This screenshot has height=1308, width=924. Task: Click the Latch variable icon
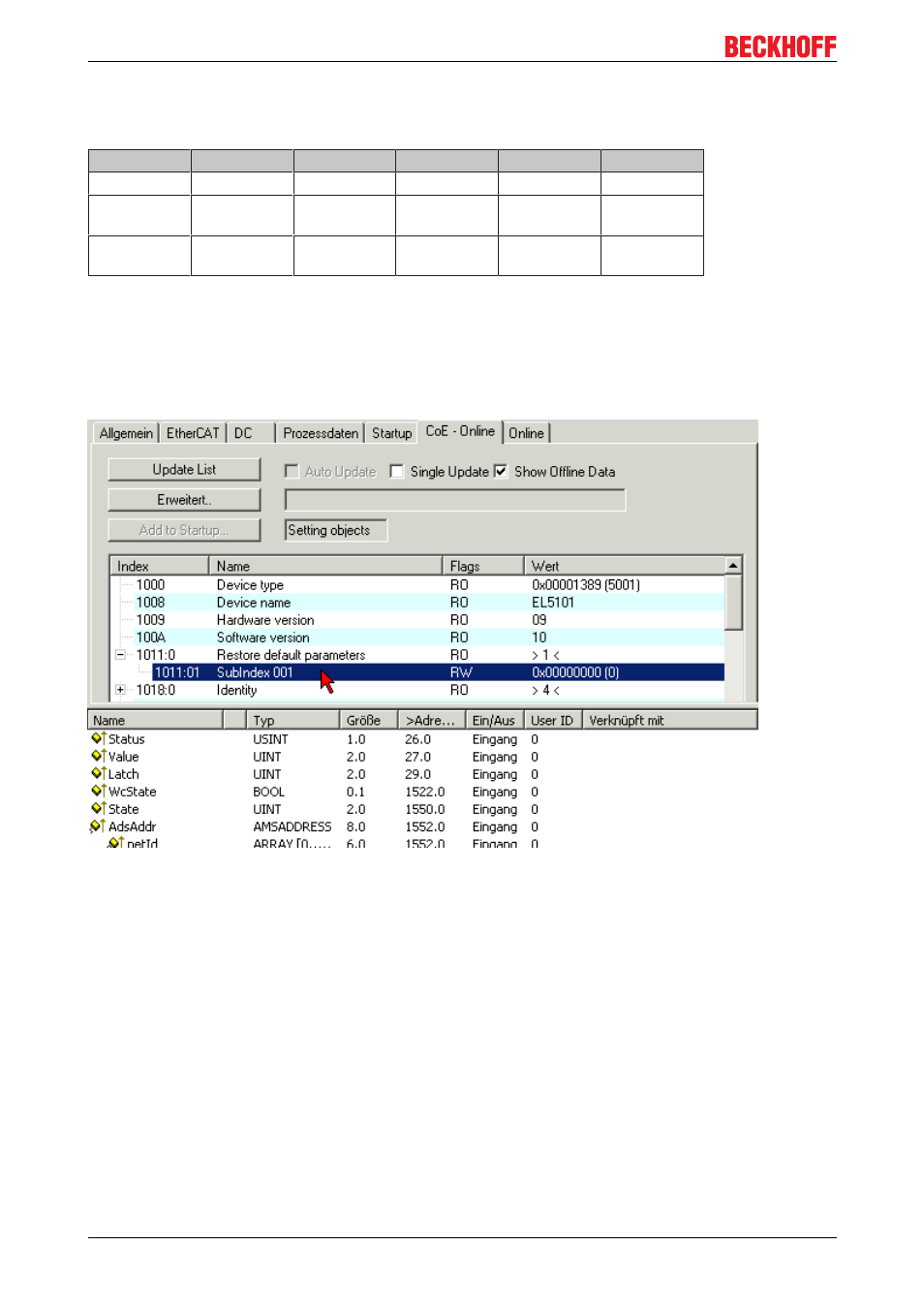(x=98, y=773)
